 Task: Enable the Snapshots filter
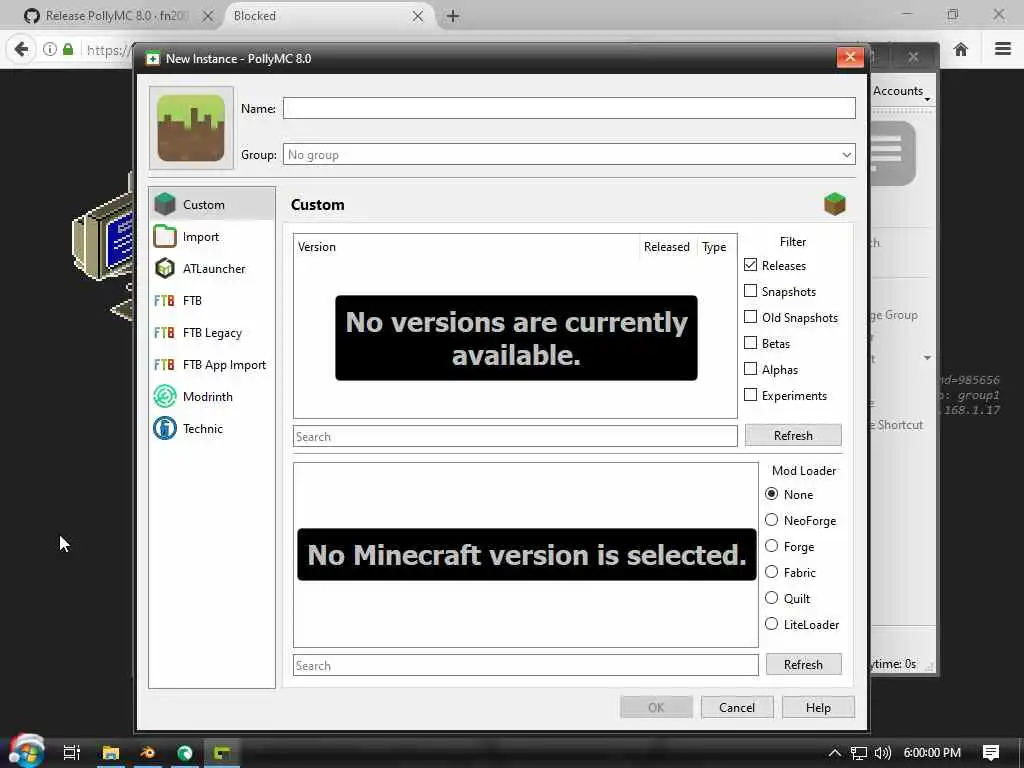coord(750,291)
